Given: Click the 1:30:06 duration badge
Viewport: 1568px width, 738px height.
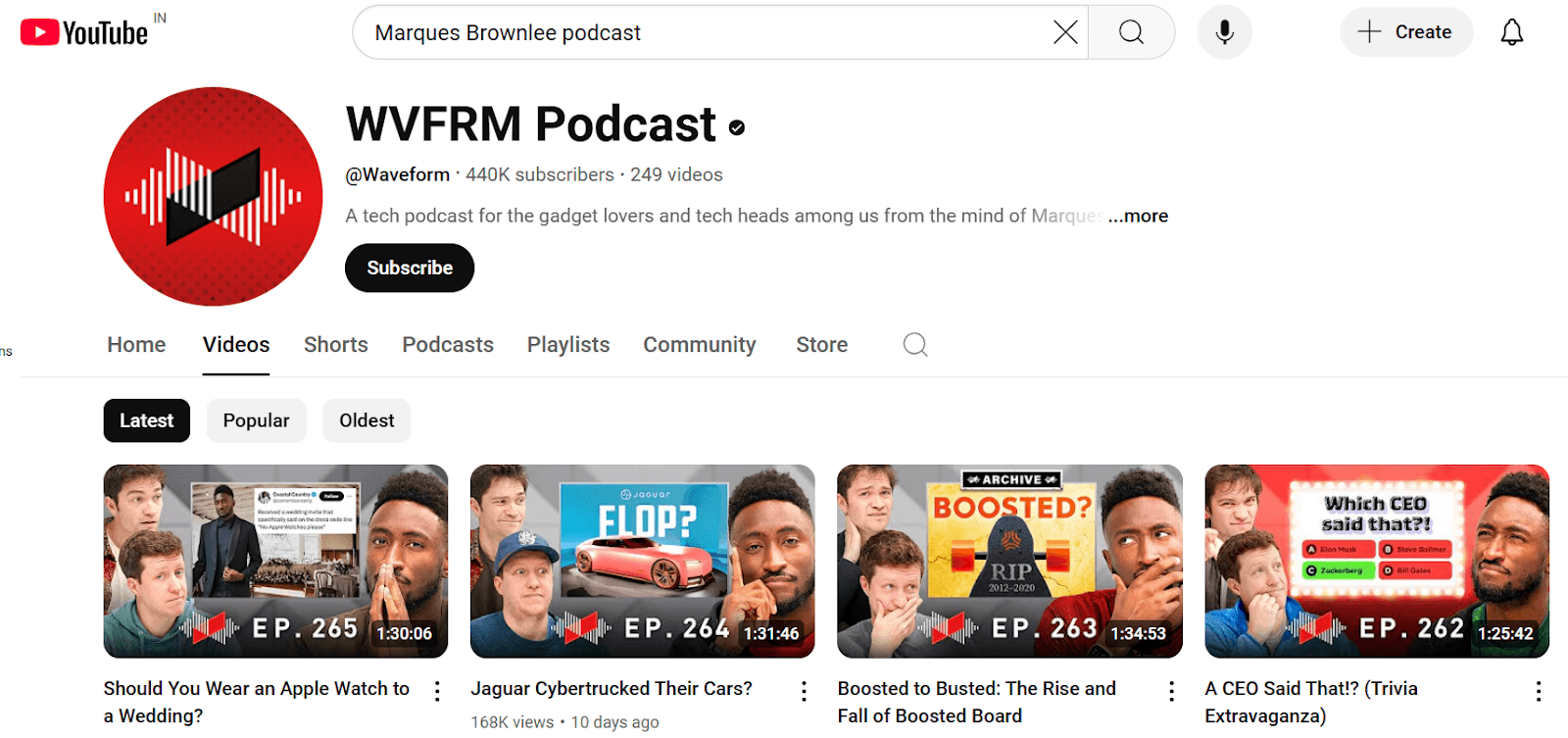Looking at the screenshot, I should (x=405, y=634).
